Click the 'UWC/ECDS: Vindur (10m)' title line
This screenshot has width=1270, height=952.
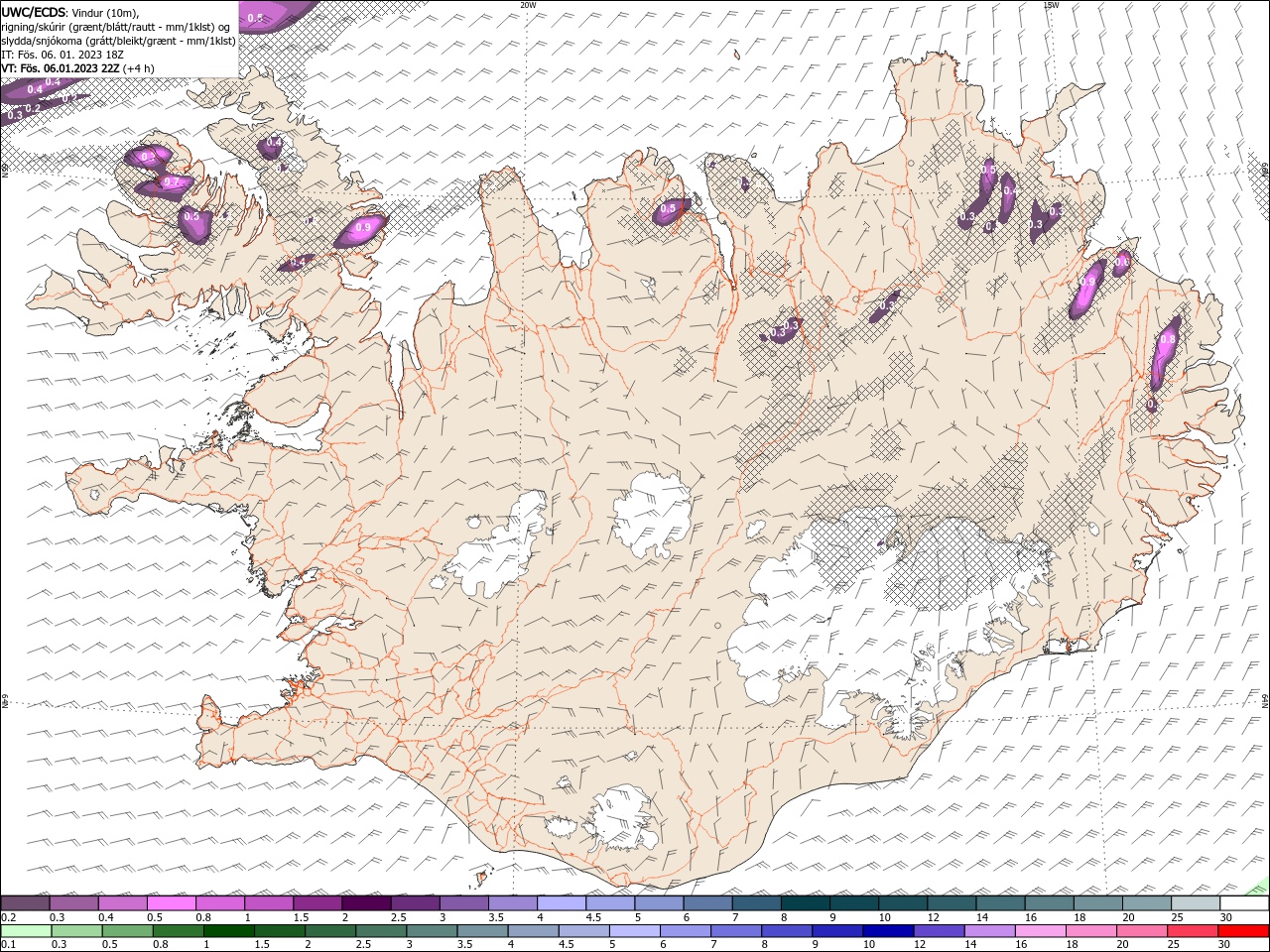coord(69,12)
